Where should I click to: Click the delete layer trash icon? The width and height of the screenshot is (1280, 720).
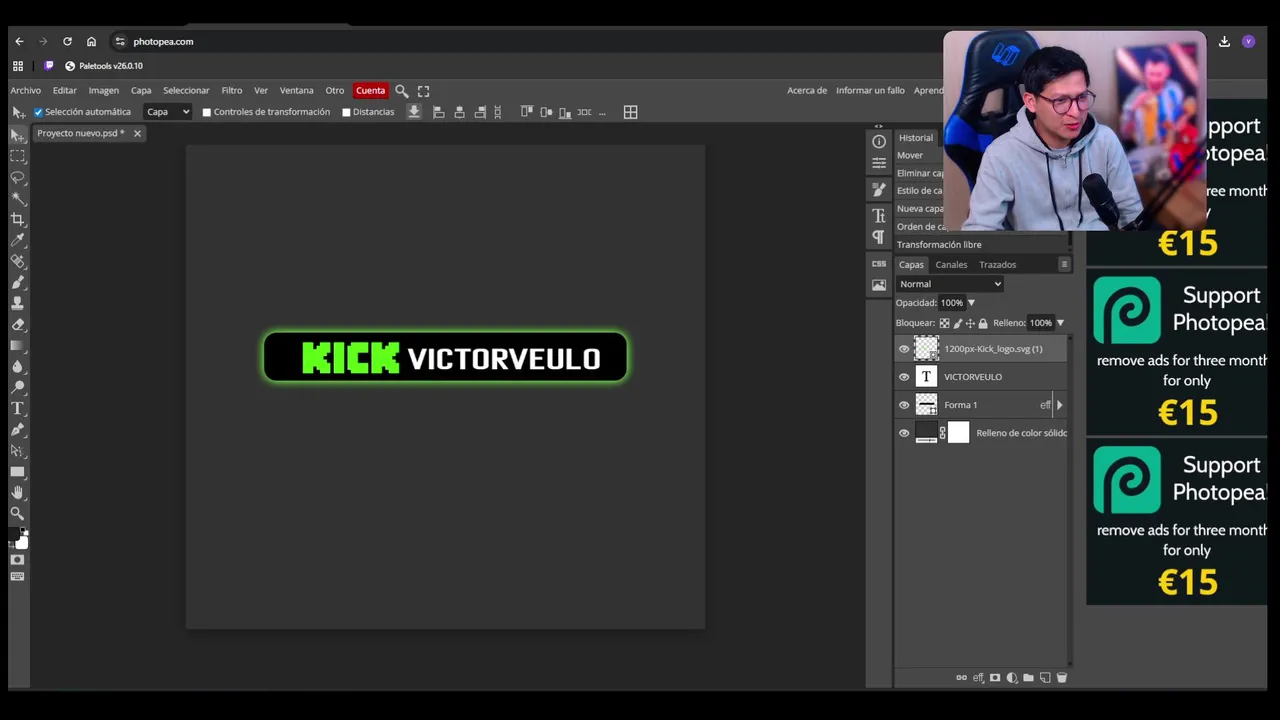pos(1062,678)
